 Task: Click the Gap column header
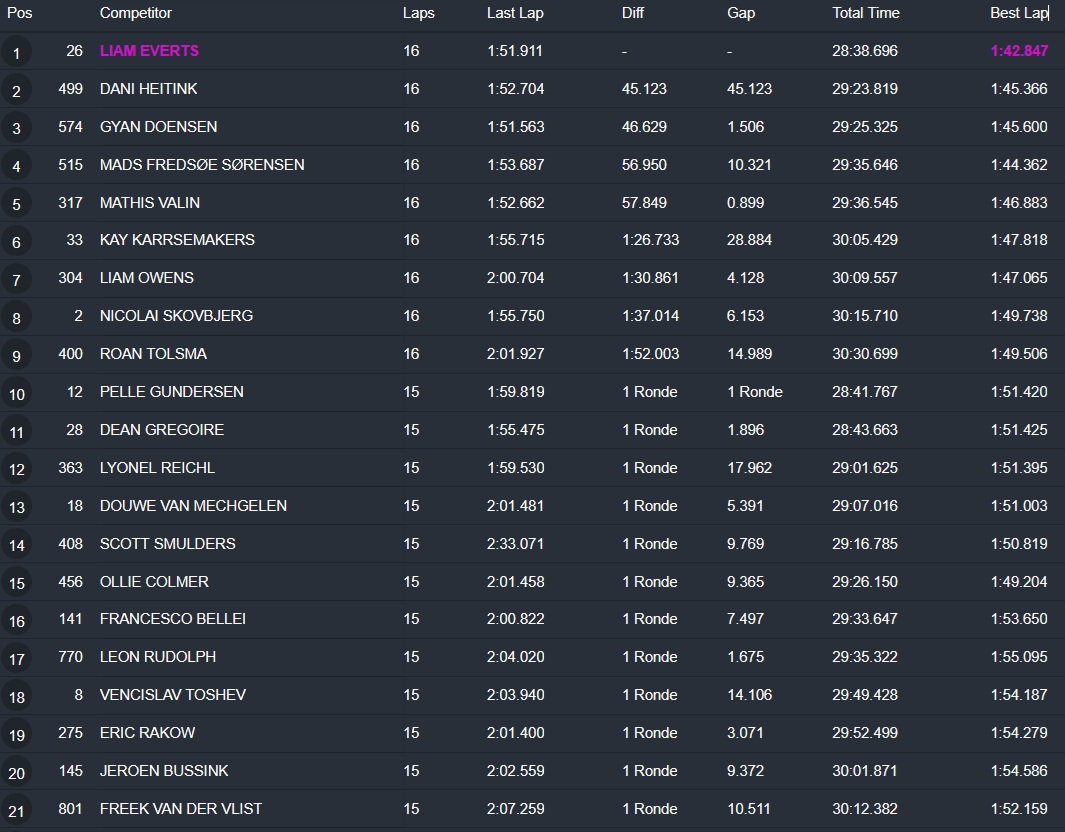coord(741,13)
